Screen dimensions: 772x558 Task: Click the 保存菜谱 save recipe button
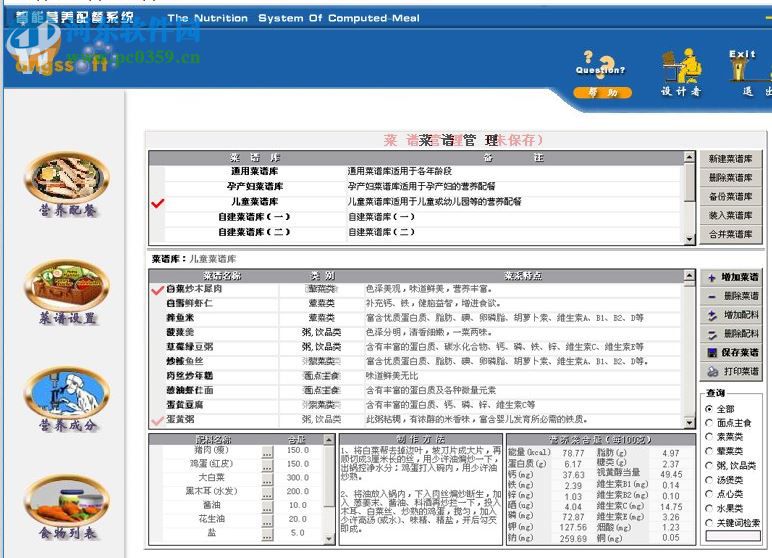(x=731, y=353)
